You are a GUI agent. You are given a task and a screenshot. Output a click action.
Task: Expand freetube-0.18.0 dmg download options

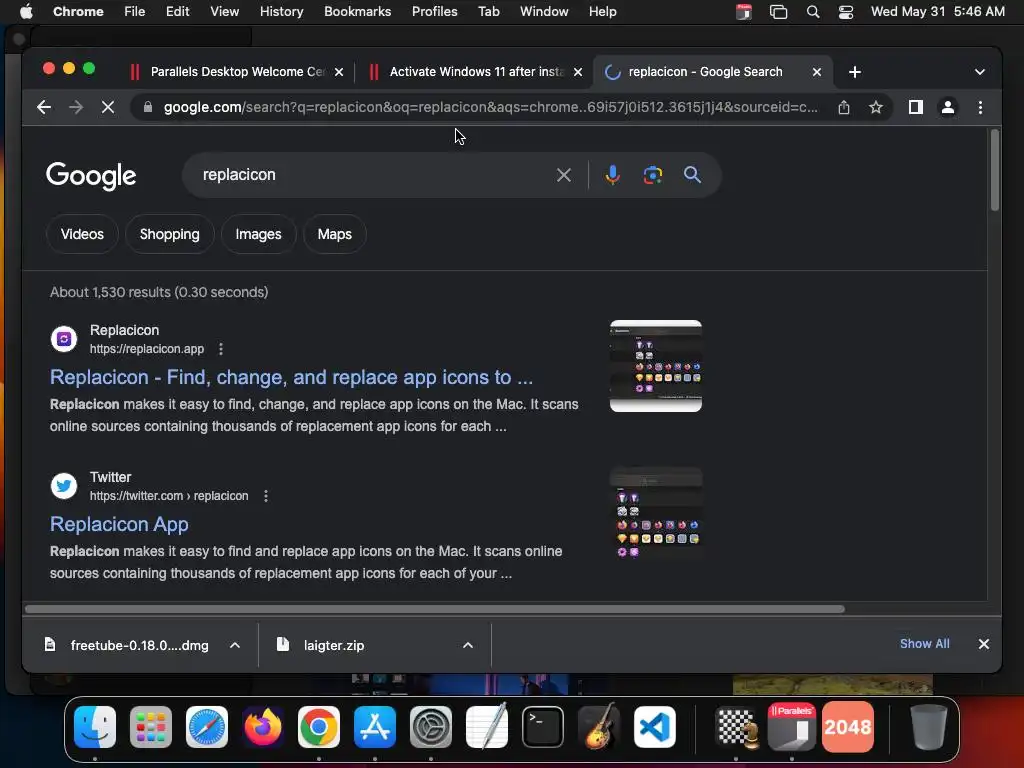pyautogui.click(x=235, y=645)
